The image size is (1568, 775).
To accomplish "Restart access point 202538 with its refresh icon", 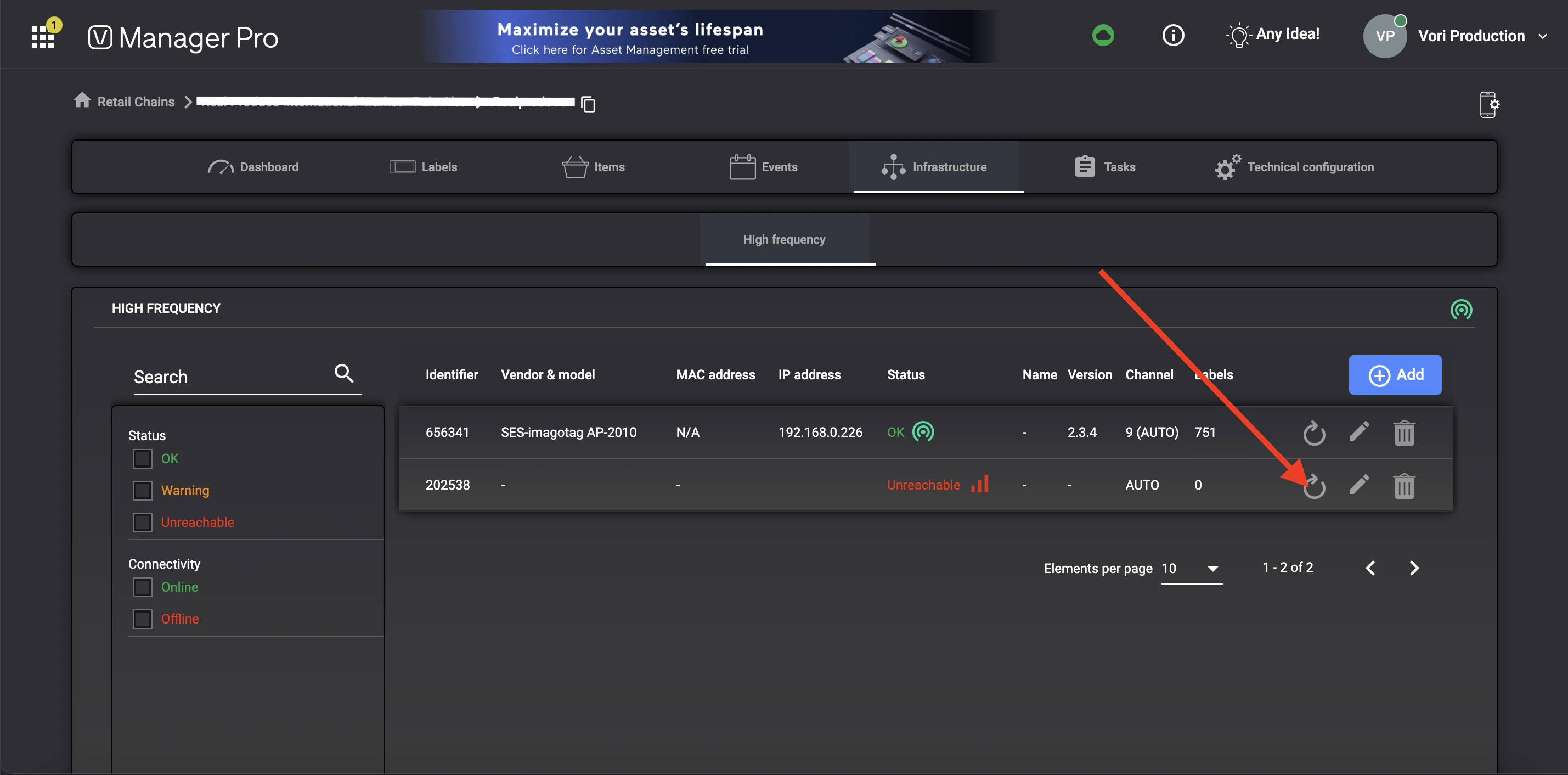I will [1313, 486].
